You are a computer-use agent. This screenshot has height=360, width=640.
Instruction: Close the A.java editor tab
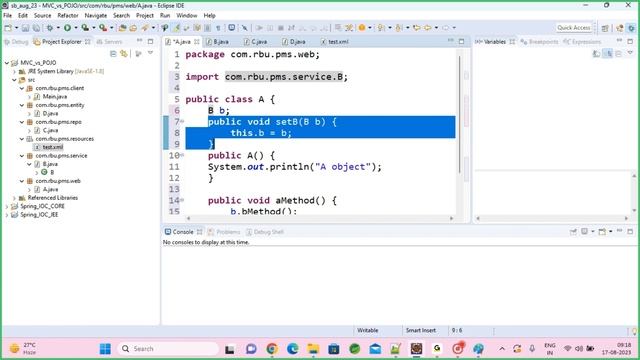(197, 42)
